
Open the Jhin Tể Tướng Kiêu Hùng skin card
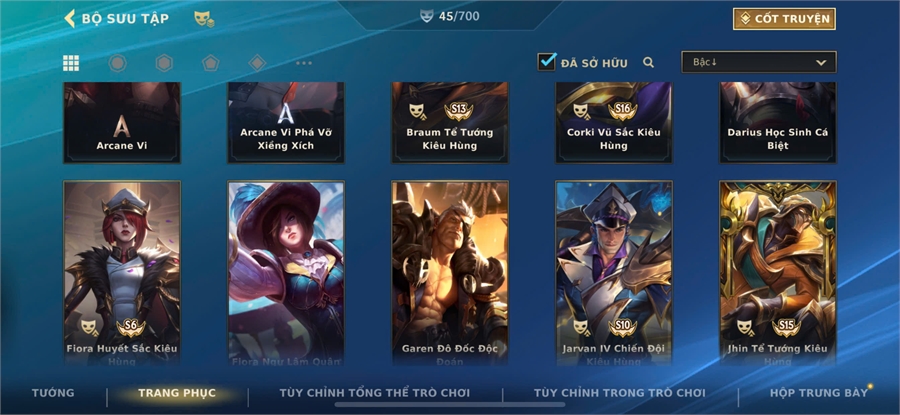click(778, 273)
